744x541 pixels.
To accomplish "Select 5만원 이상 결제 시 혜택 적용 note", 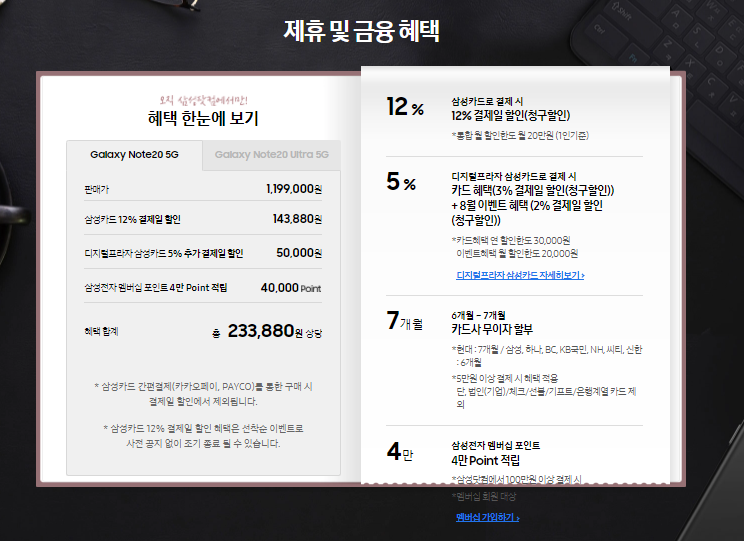I will [x=505, y=378].
